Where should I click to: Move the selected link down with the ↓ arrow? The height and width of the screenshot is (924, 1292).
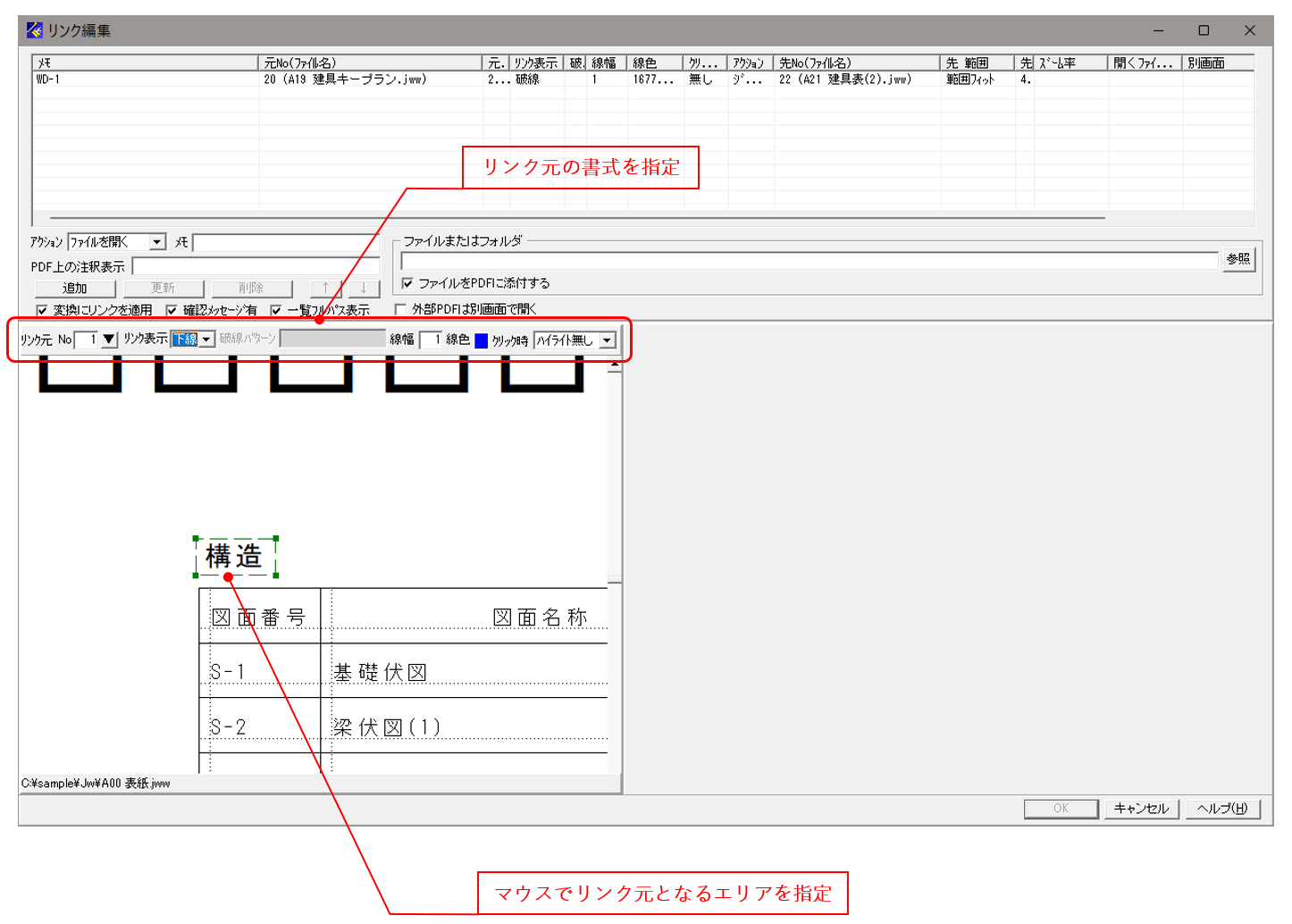pos(363,288)
